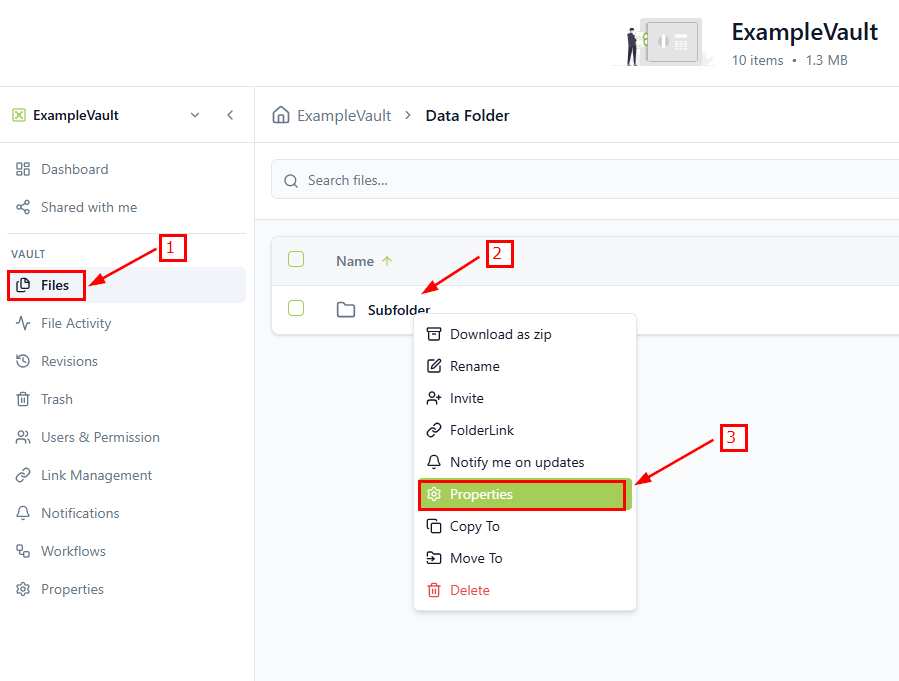Click the Revisions history icon
The image size is (899, 681).
coord(23,362)
